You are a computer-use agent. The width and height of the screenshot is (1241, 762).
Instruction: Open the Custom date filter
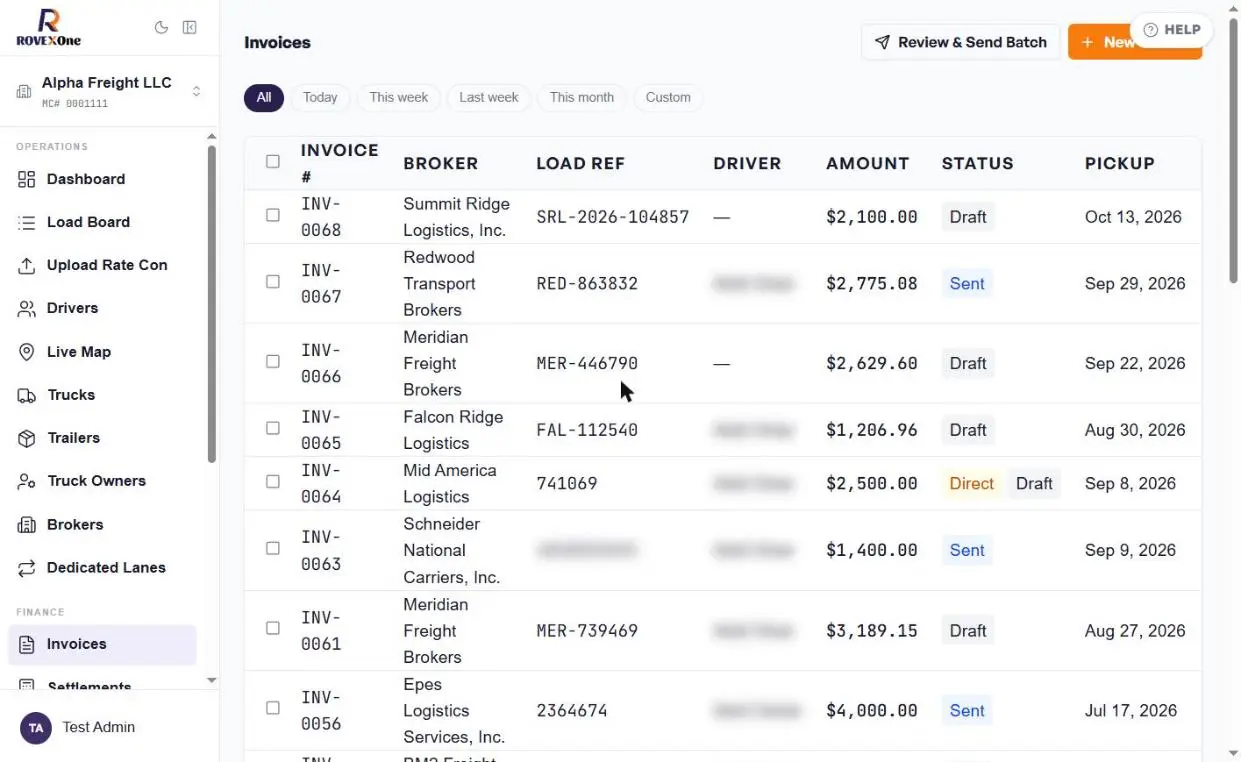tap(668, 97)
